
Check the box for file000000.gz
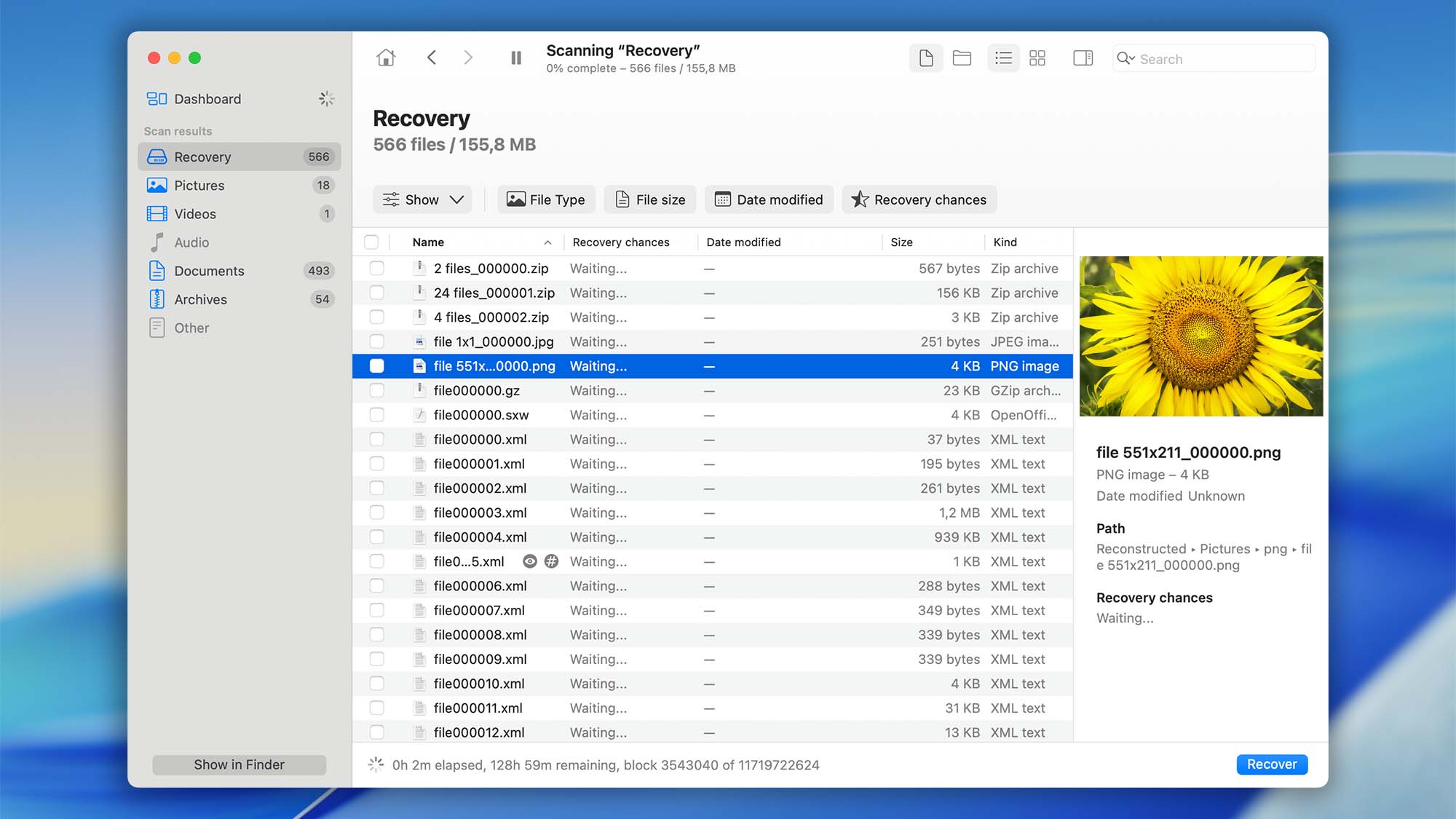(x=376, y=390)
